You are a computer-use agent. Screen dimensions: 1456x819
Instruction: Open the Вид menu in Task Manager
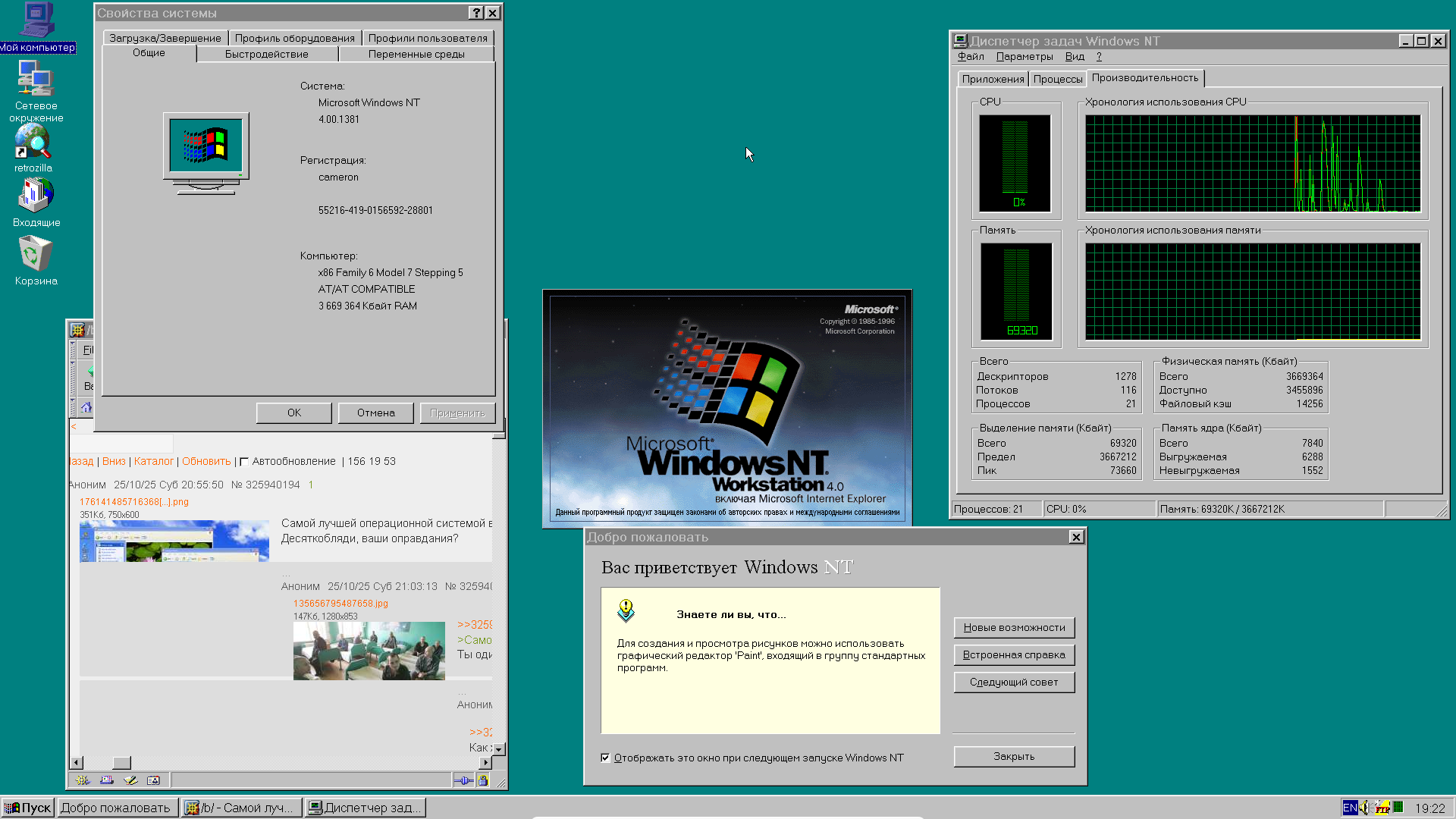pyautogui.click(x=1074, y=57)
